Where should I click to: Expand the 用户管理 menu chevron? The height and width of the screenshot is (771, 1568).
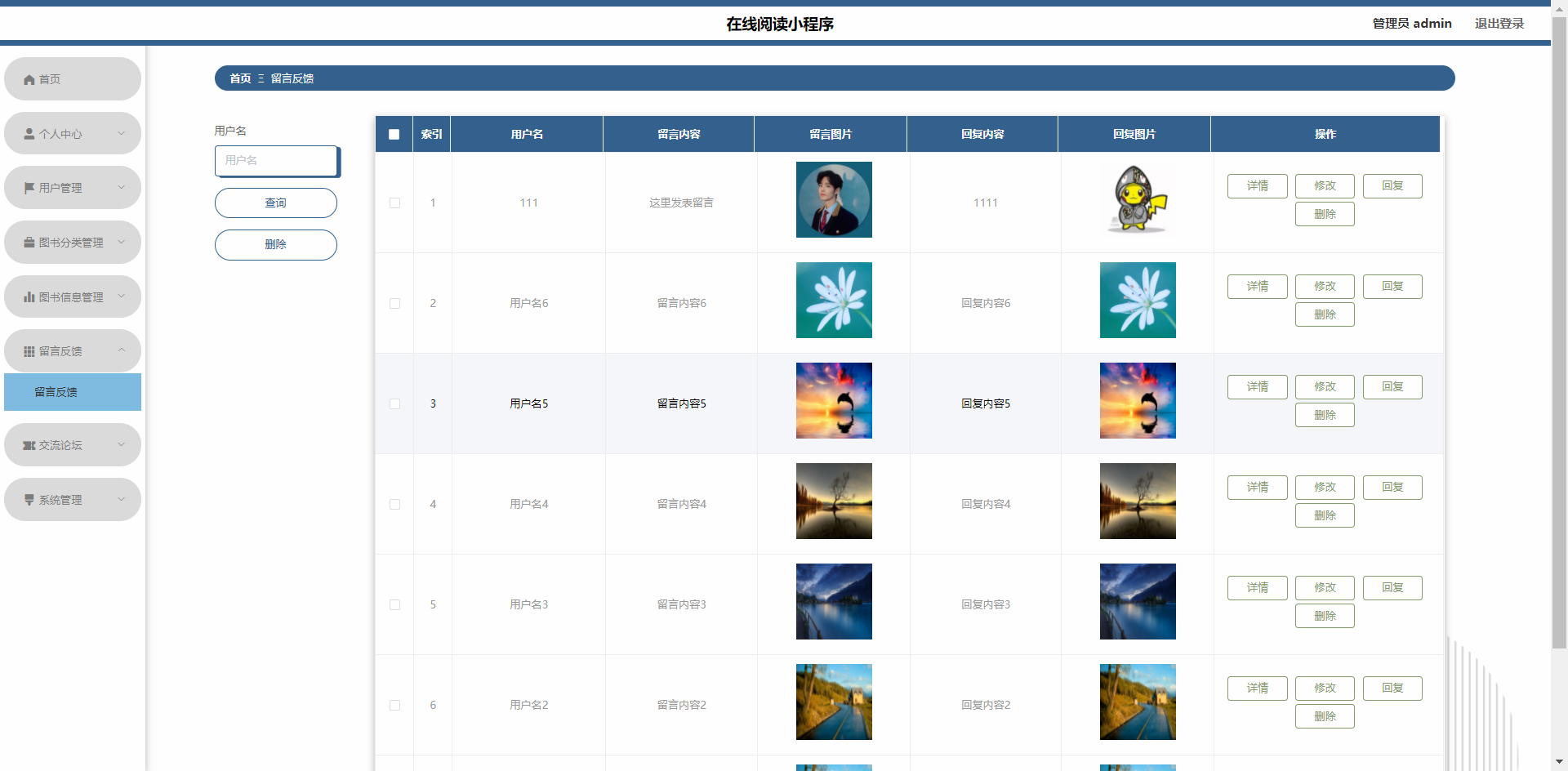pyautogui.click(x=122, y=187)
